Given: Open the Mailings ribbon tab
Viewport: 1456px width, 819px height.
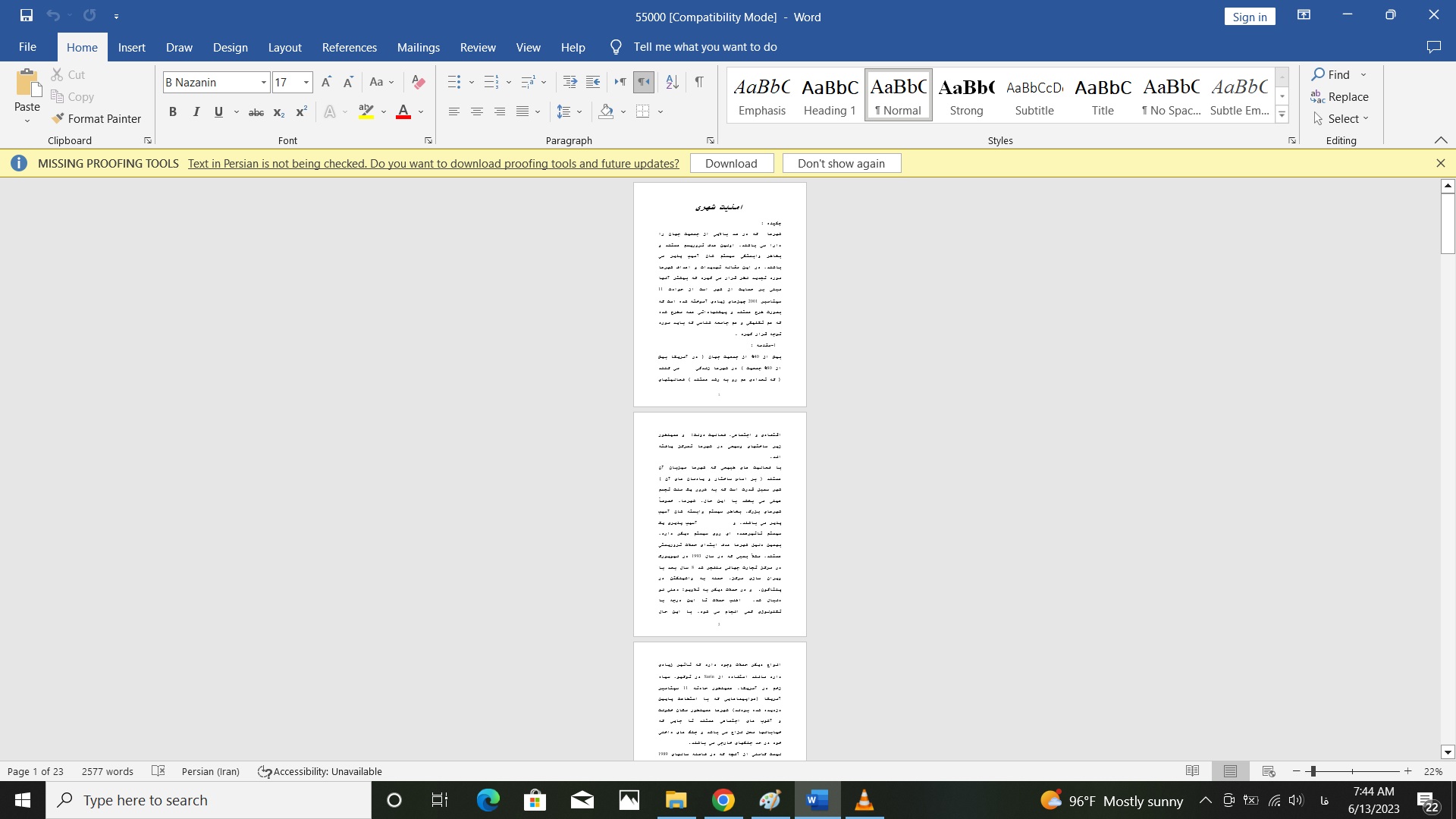Looking at the screenshot, I should [x=418, y=47].
